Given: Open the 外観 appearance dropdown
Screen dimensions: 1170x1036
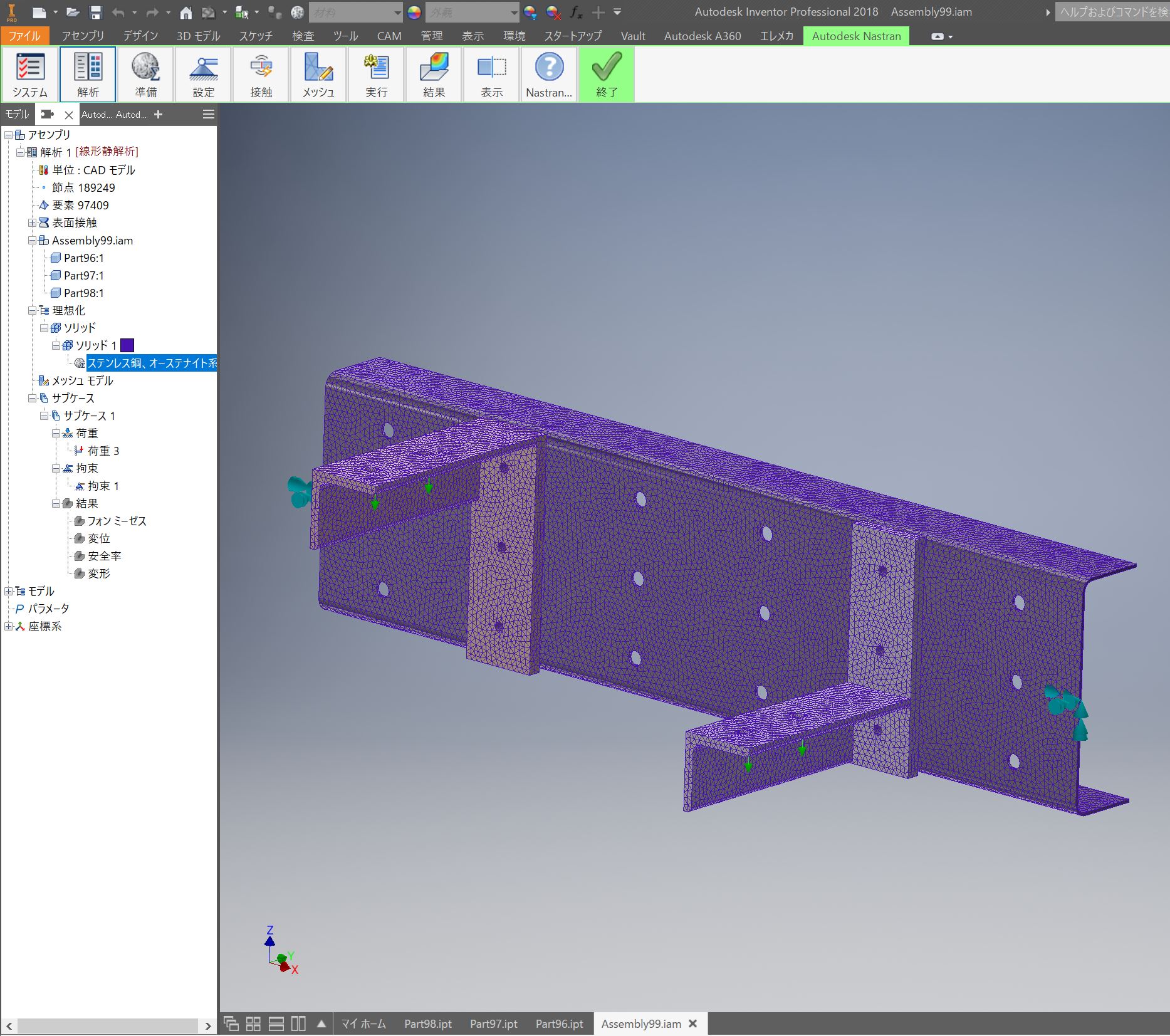Looking at the screenshot, I should 514,13.
